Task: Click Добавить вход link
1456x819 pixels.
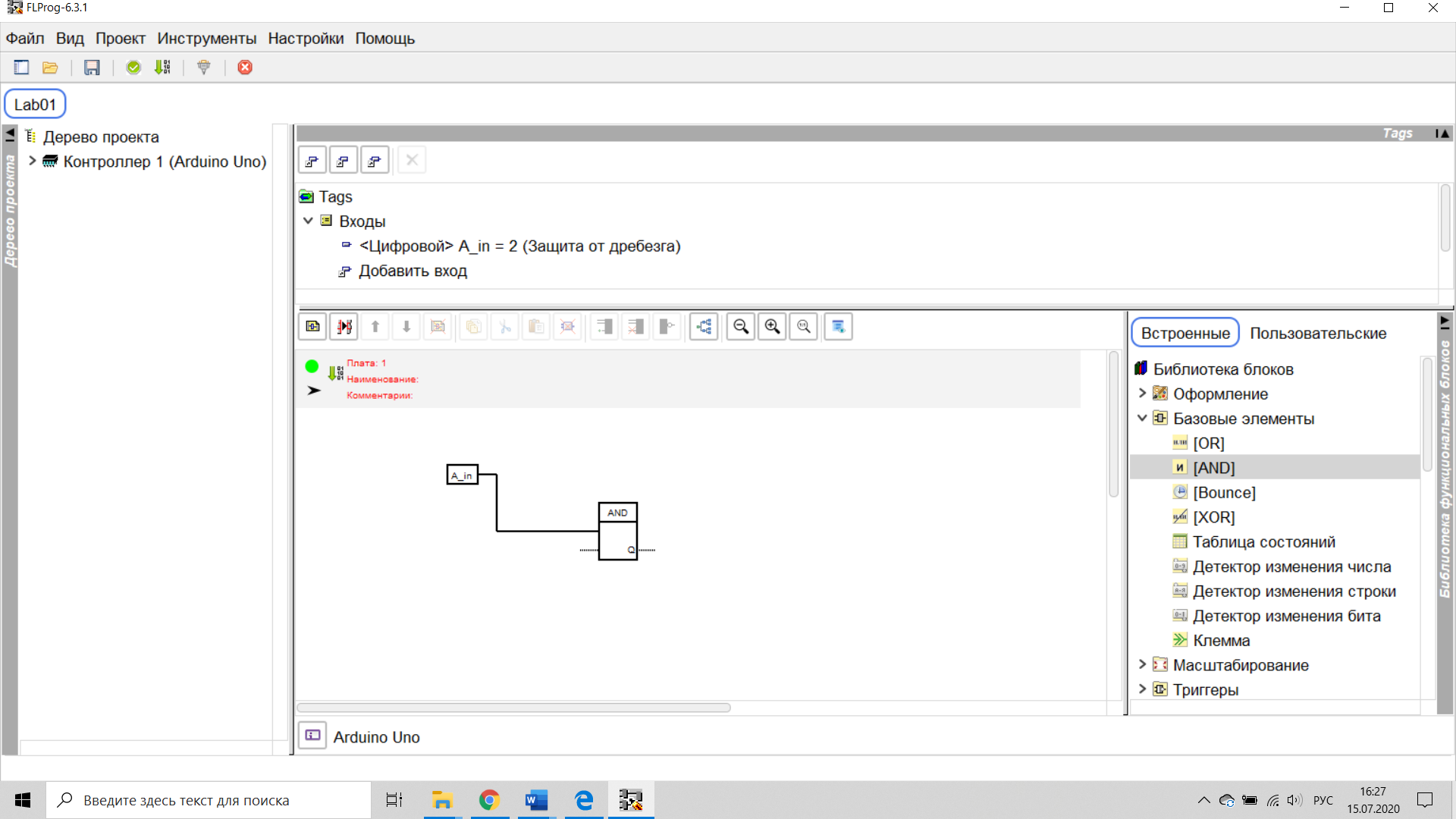Action: [412, 271]
